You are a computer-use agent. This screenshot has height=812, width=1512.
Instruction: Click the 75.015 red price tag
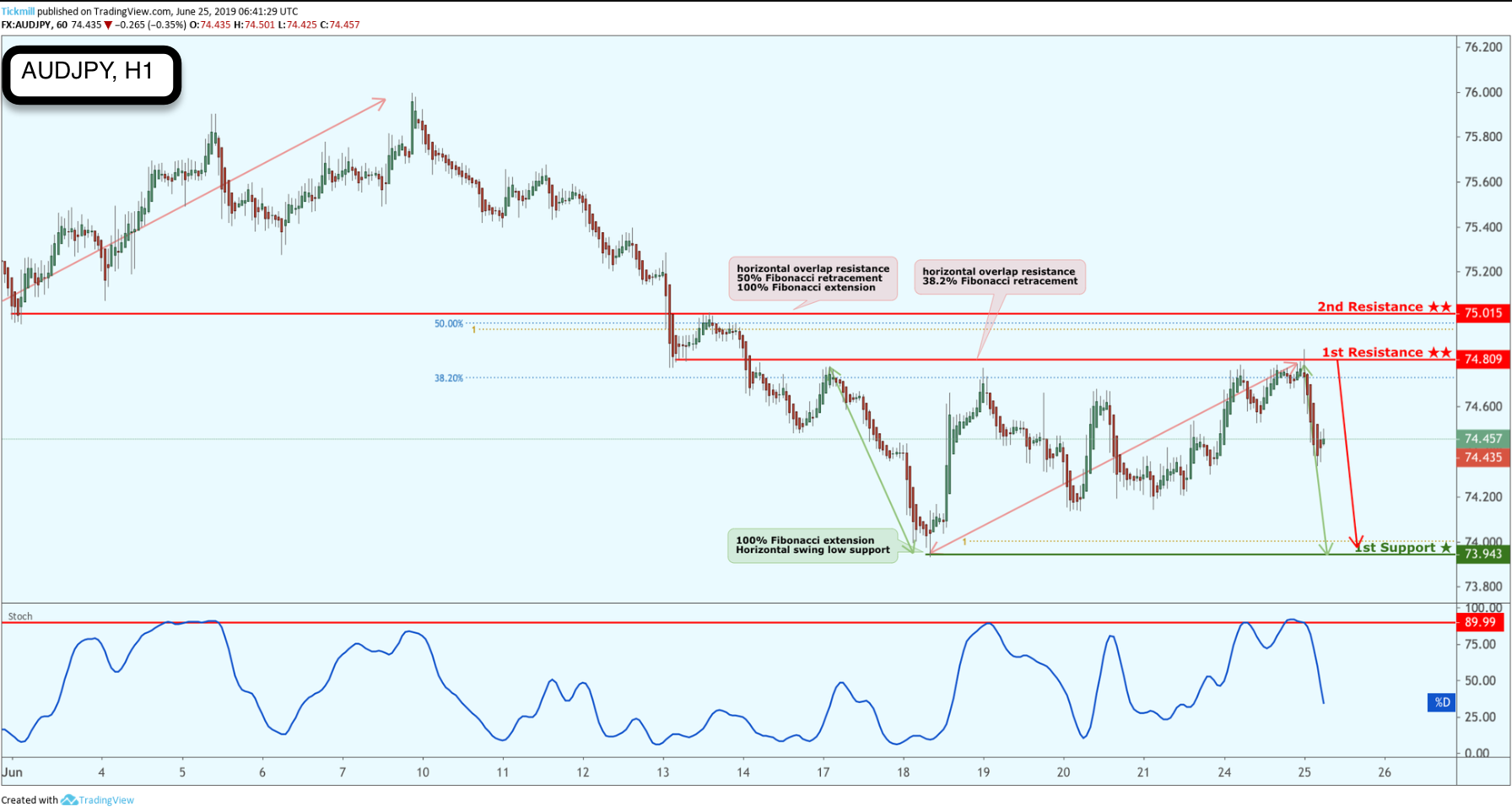(1483, 313)
